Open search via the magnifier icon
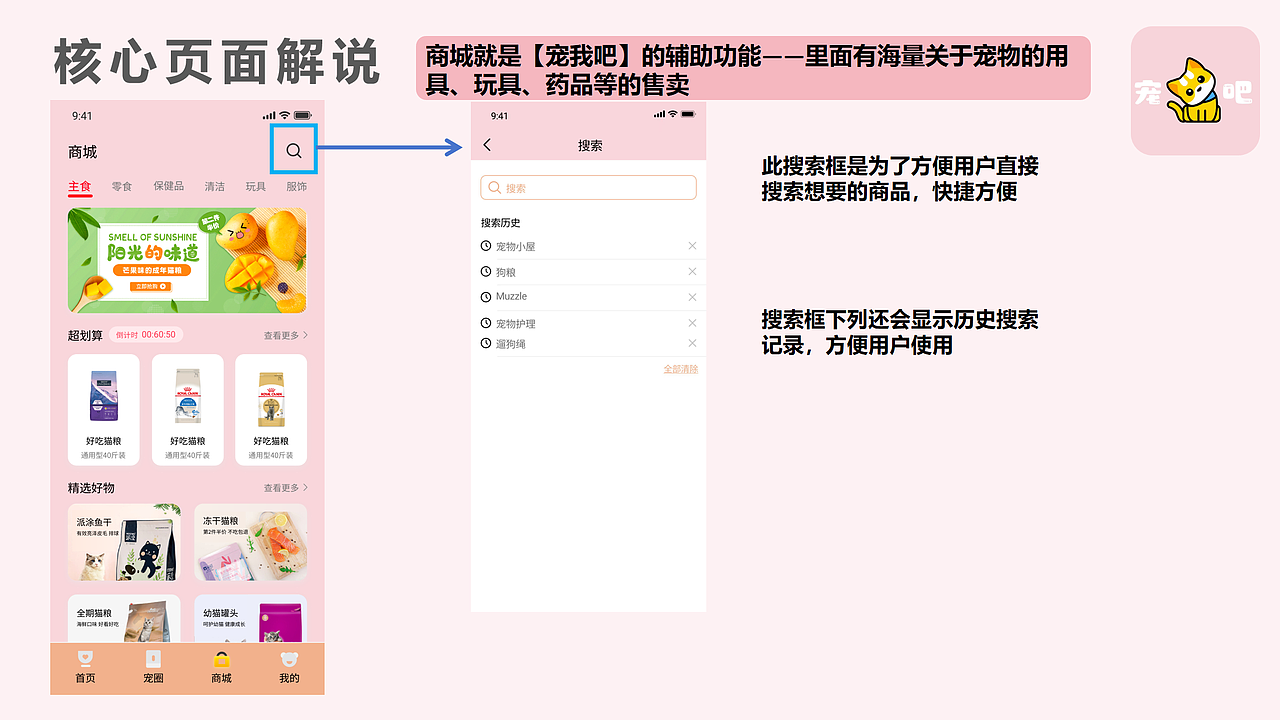Image resolution: width=1280 pixels, height=720 pixels. tap(293, 151)
